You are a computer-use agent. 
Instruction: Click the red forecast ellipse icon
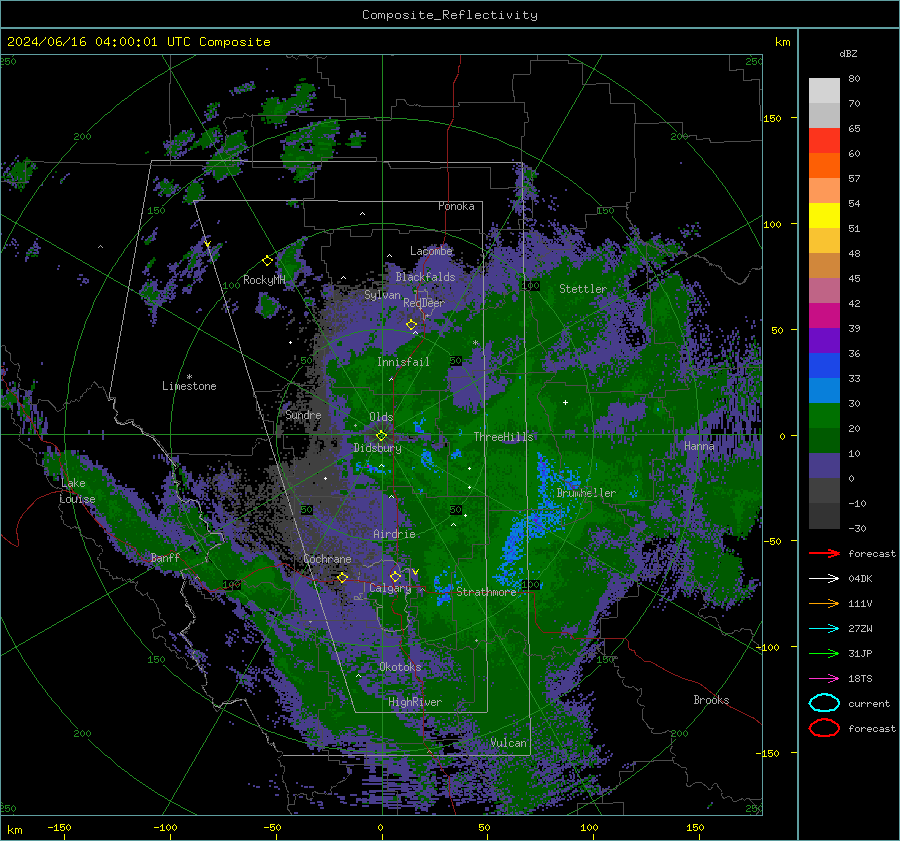coord(824,728)
